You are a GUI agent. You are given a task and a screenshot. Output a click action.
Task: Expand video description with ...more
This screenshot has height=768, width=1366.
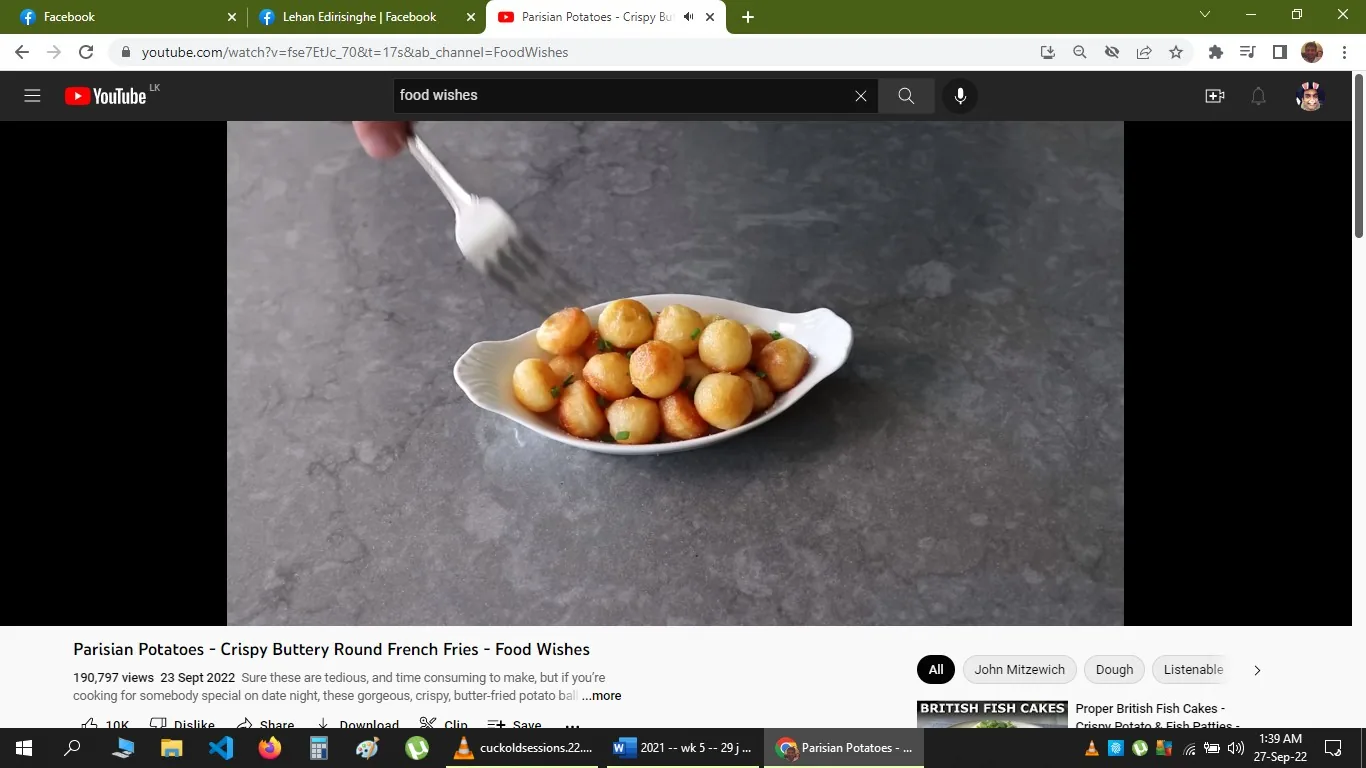(x=601, y=695)
